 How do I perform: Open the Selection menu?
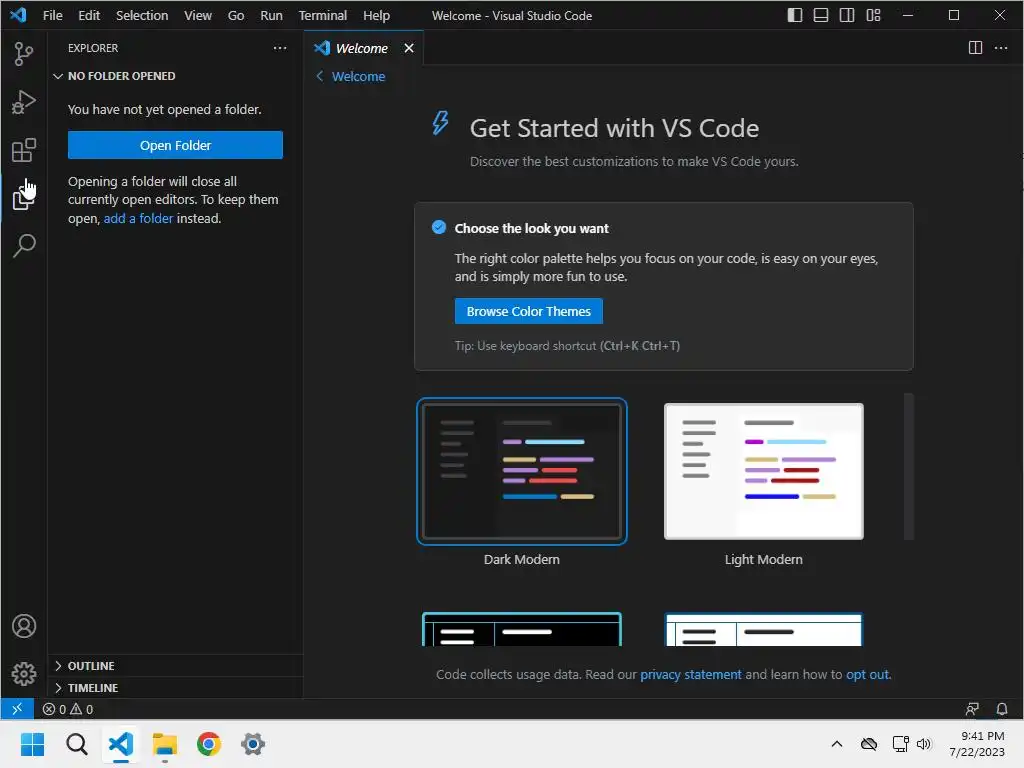[x=142, y=15]
